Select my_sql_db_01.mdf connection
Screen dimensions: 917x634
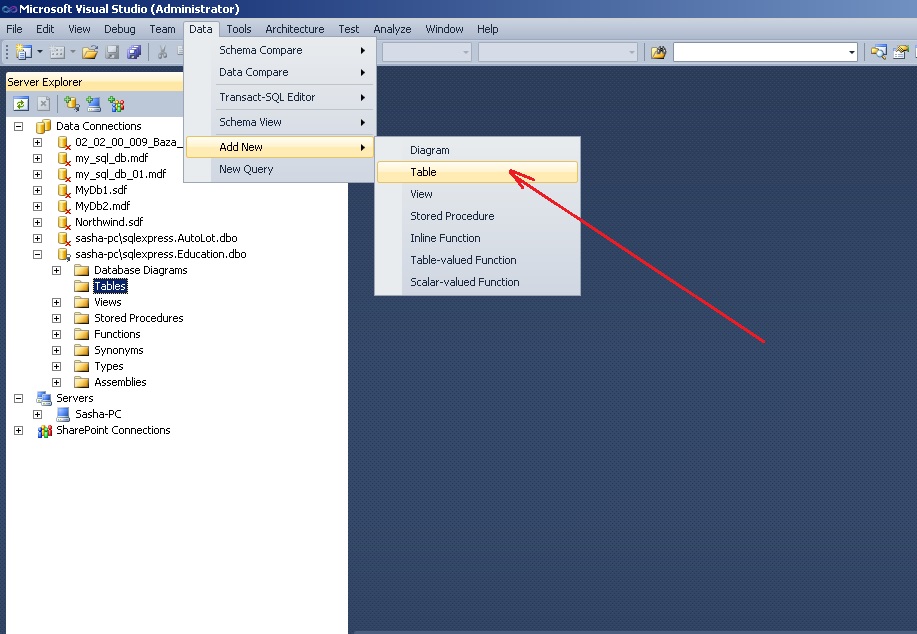point(120,174)
